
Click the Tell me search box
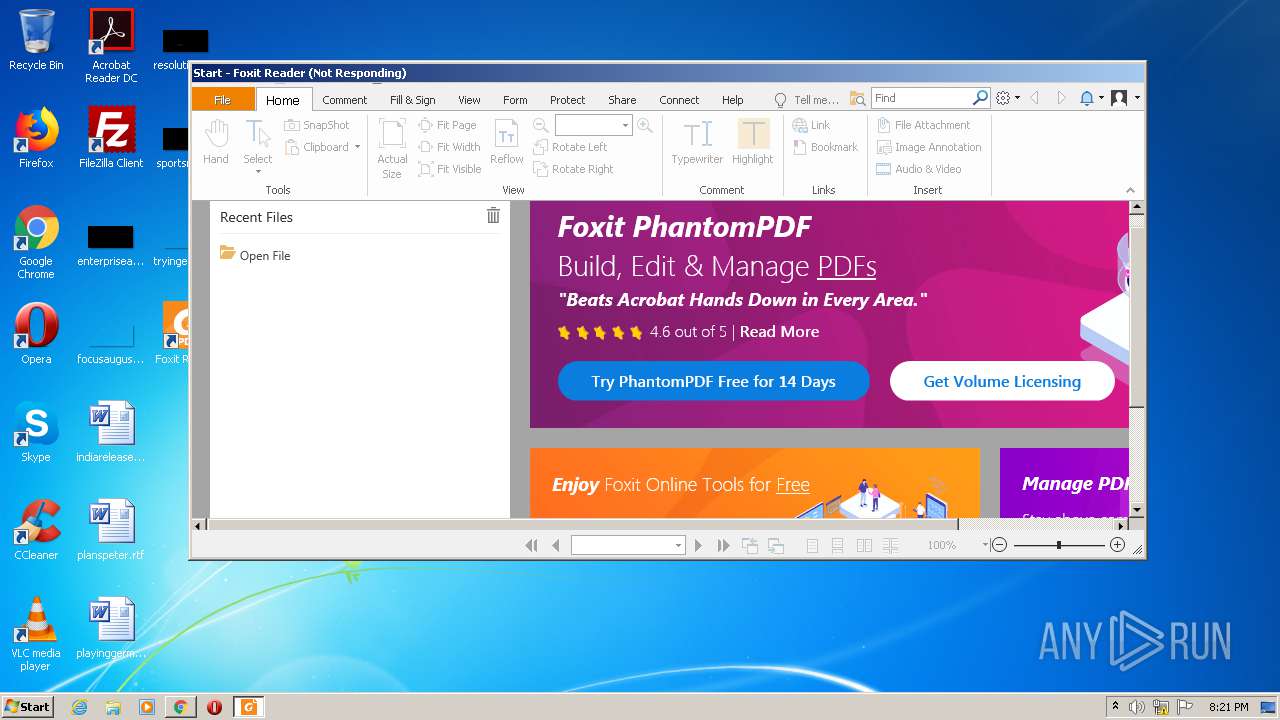tap(807, 100)
